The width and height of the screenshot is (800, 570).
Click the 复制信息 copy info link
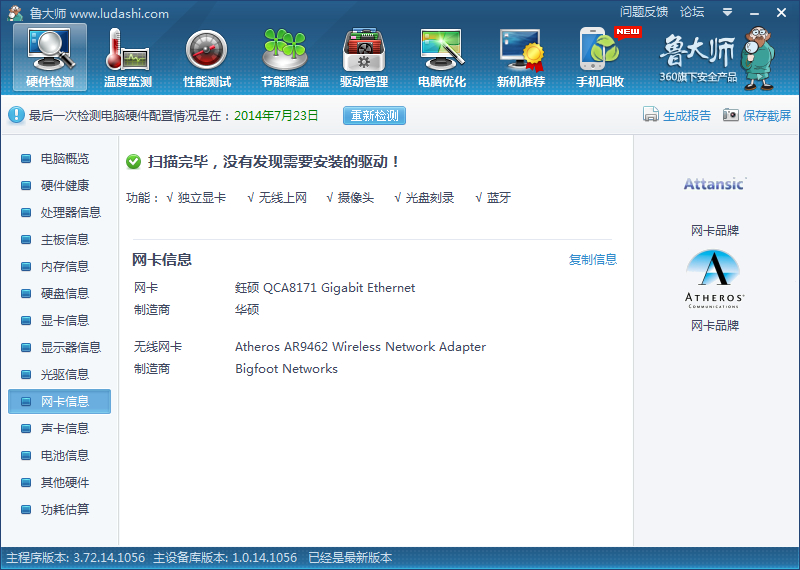pos(593,259)
